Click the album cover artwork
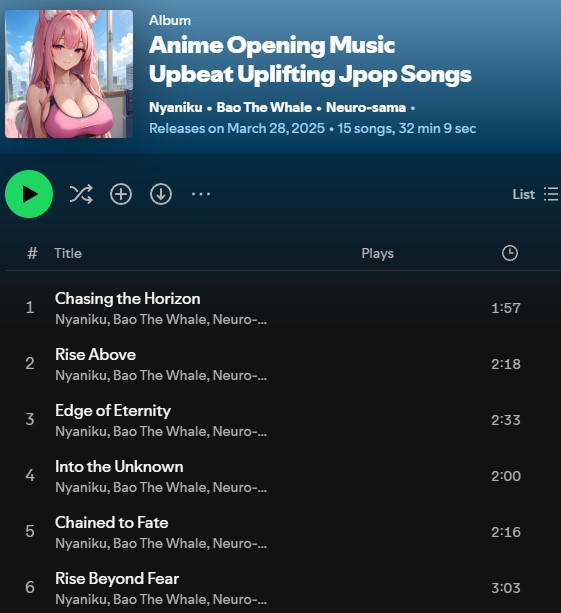The height and width of the screenshot is (613, 561). (69, 74)
